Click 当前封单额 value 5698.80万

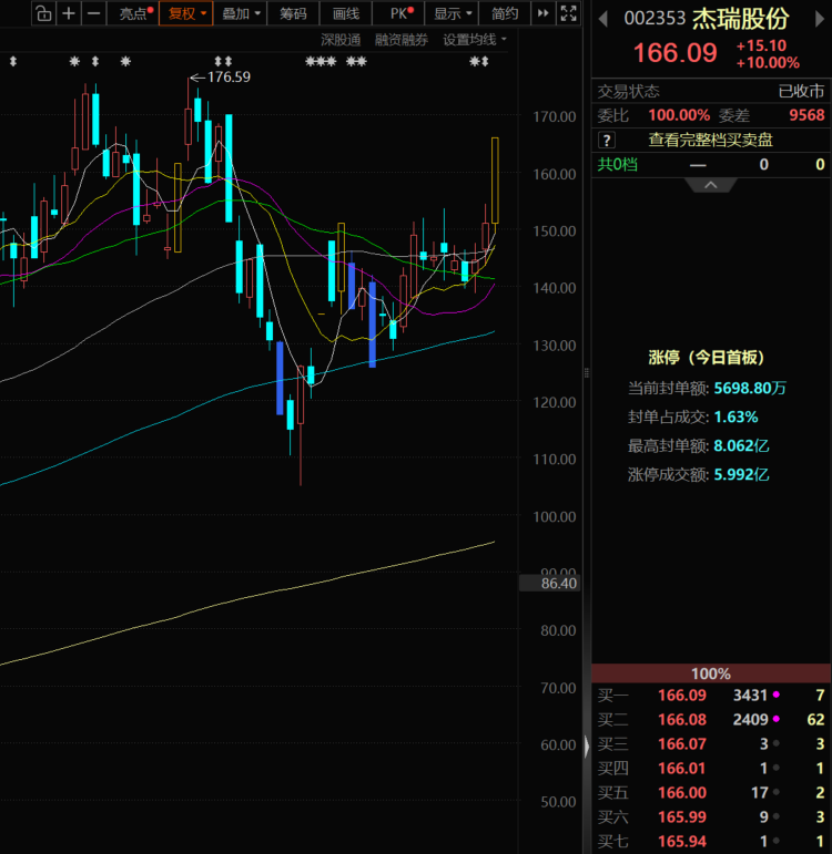750,388
